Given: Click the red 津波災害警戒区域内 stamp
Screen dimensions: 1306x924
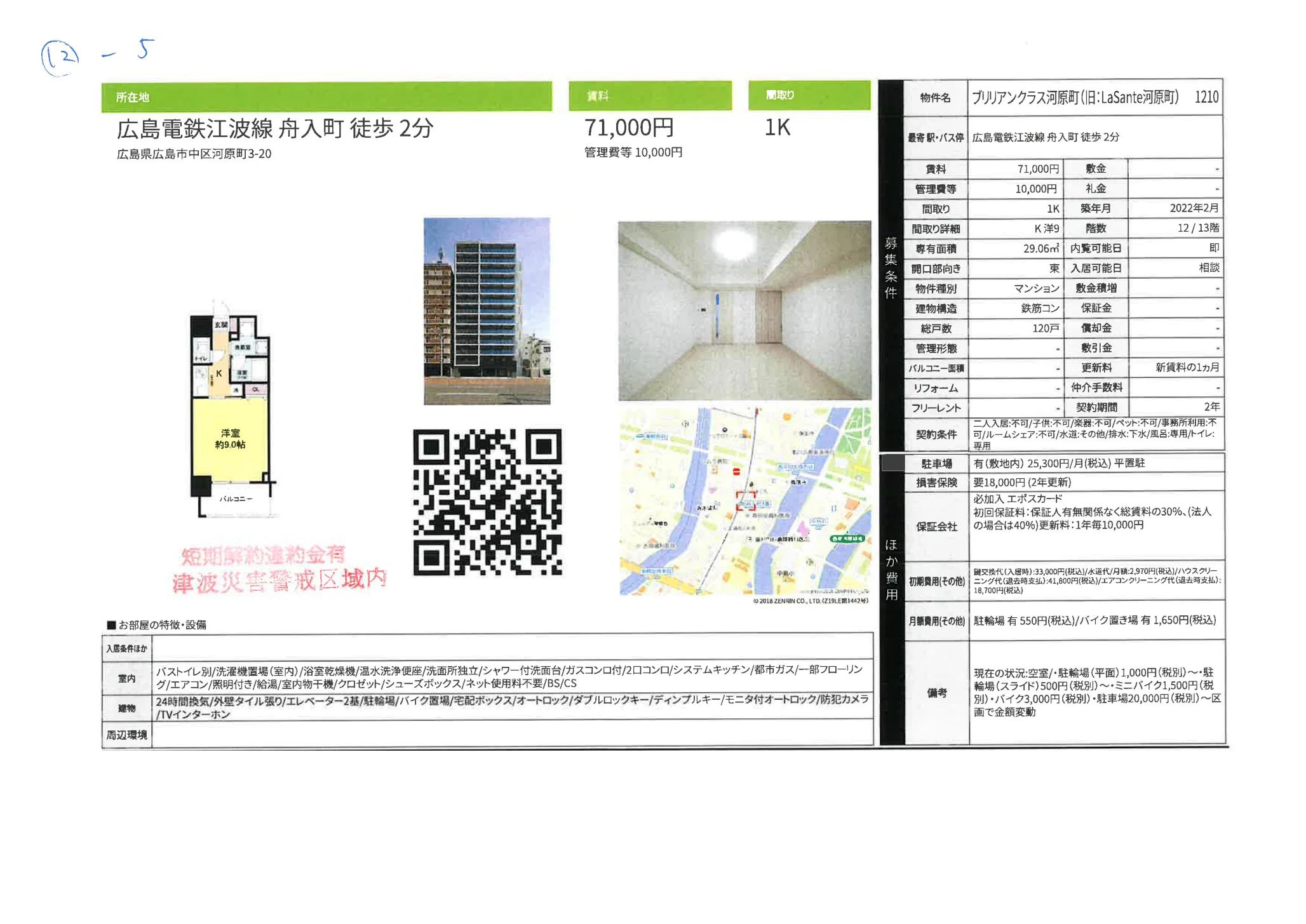Looking at the screenshot, I should coord(279,580).
